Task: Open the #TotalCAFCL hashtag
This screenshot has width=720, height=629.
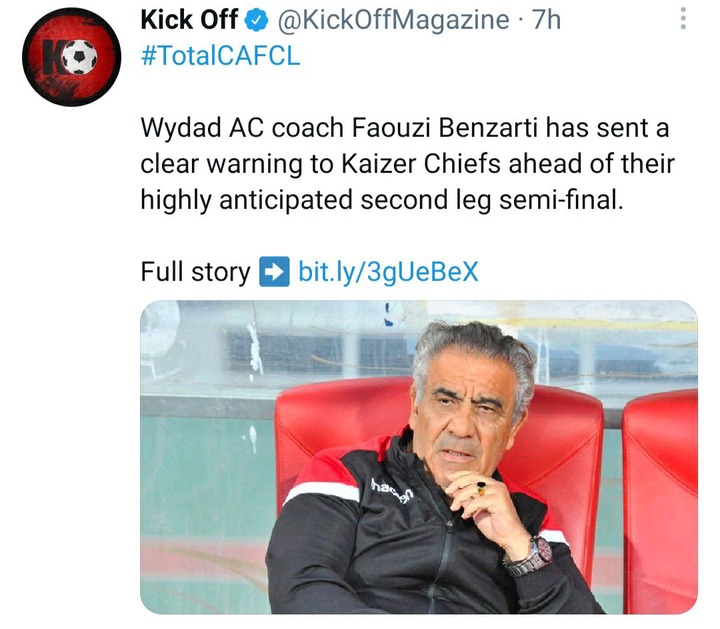Action: point(219,55)
